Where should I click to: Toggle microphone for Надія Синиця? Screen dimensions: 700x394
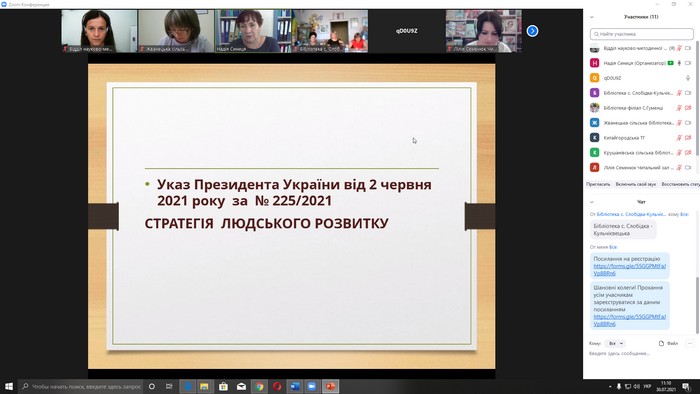click(x=679, y=63)
